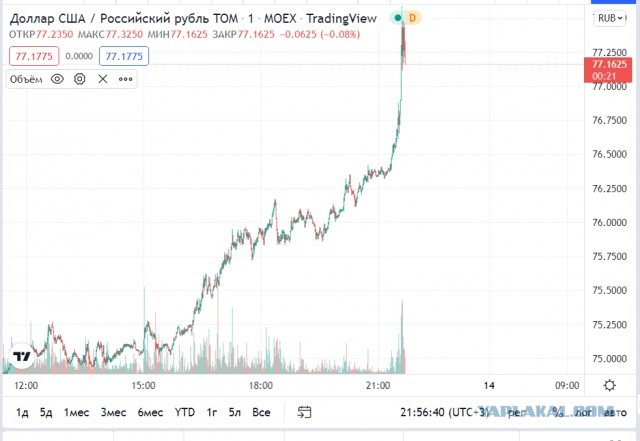Click the MOEX exchange label in title
This screenshot has width=640, height=441.
click(280, 18)
